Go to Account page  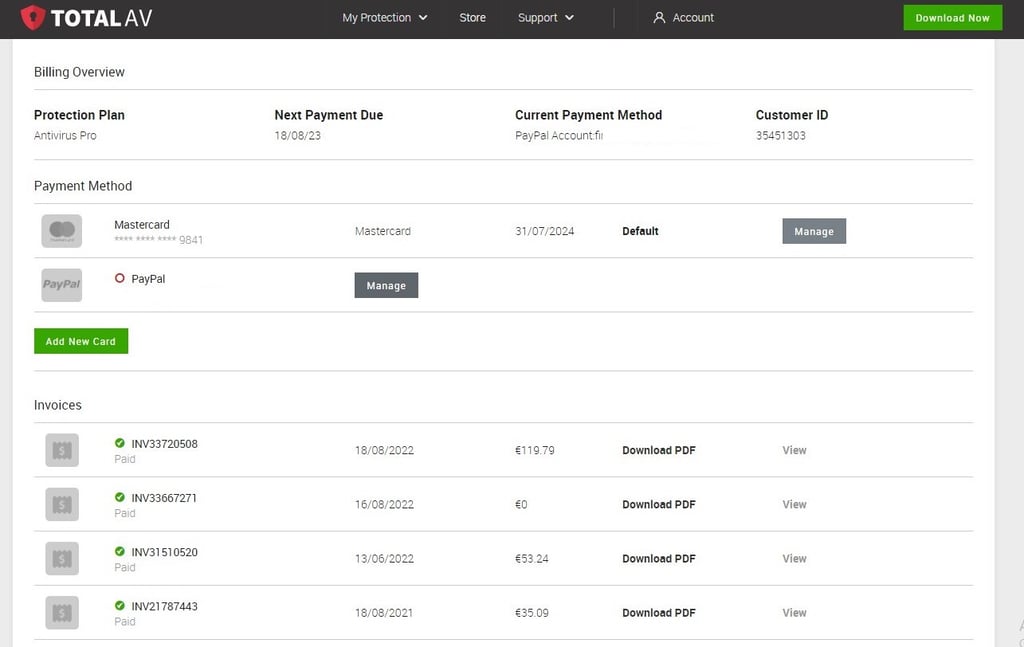[x=683, y=18]
